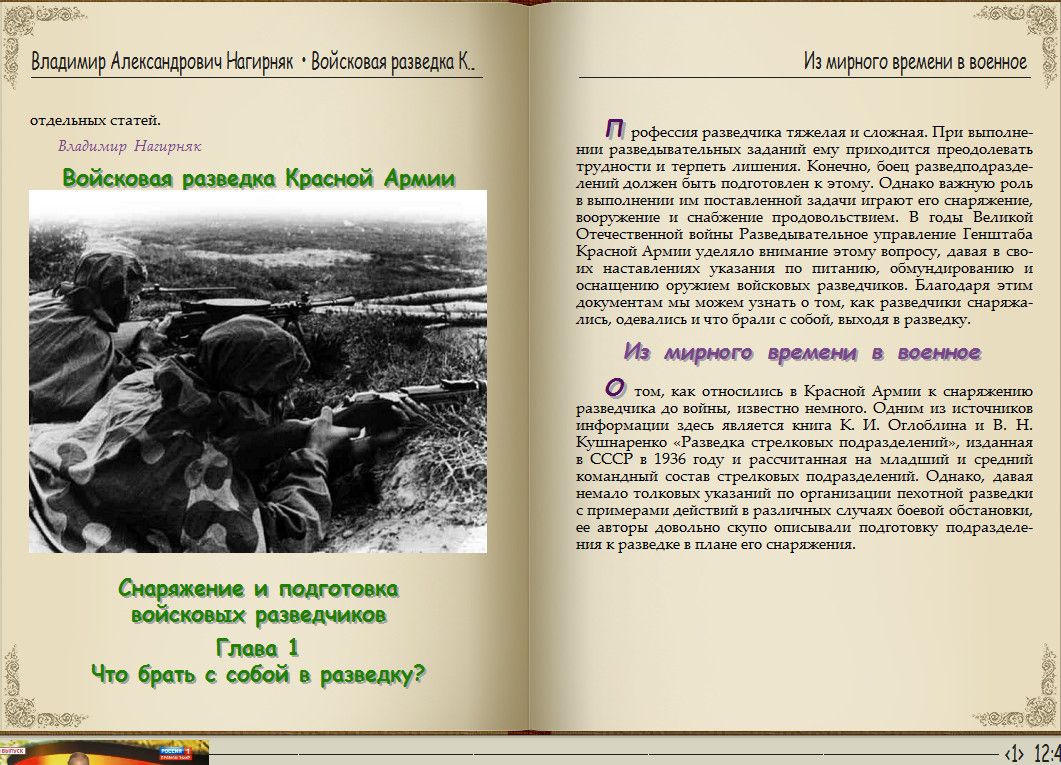Click the chapter header 'Из мирного времени в военное'
The height and width of the screenshot is (765, 1061).
tap(915, 62)
